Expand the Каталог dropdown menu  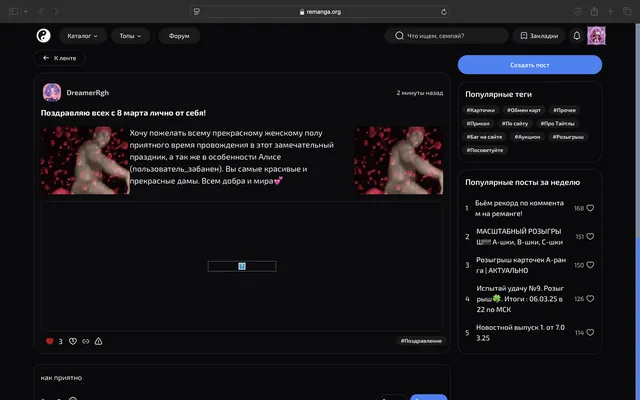82,36
